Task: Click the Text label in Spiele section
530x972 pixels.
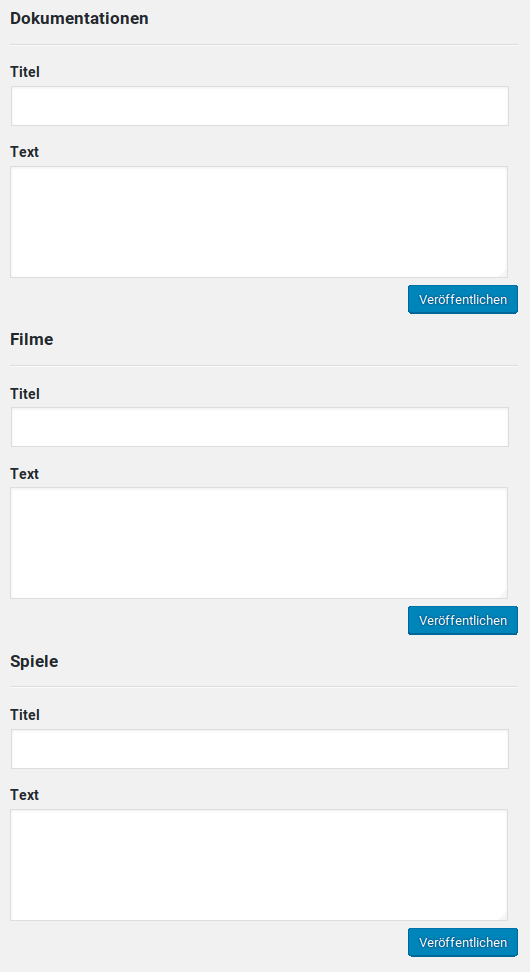Action: [24, 795]
